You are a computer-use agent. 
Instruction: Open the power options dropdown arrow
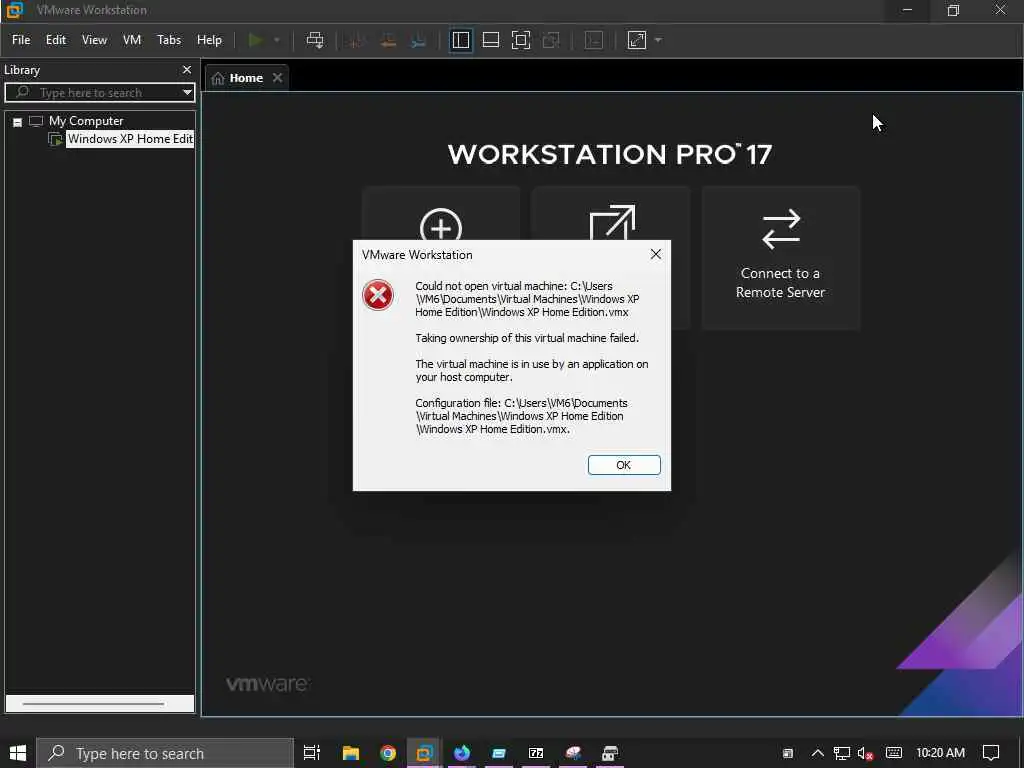[277, 40]
